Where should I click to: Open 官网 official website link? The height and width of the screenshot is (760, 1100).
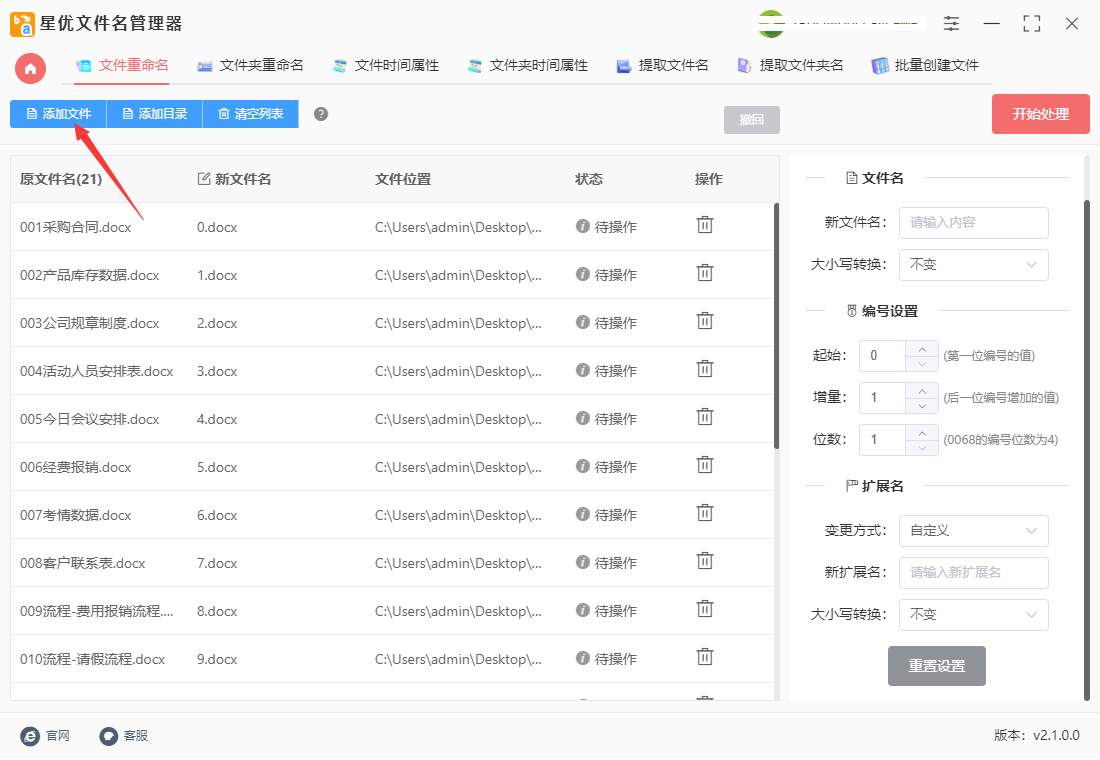[x=45, y=735]
